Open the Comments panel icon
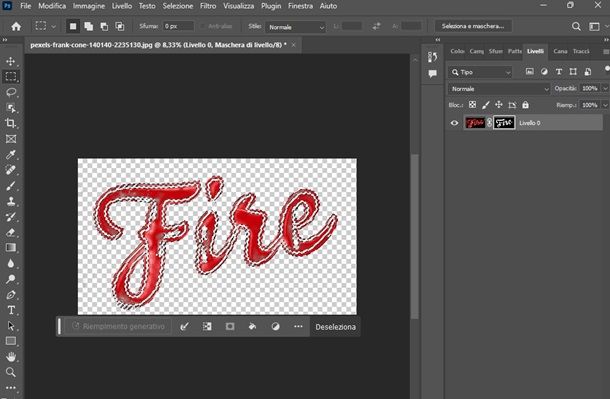 tap(432, 74)
